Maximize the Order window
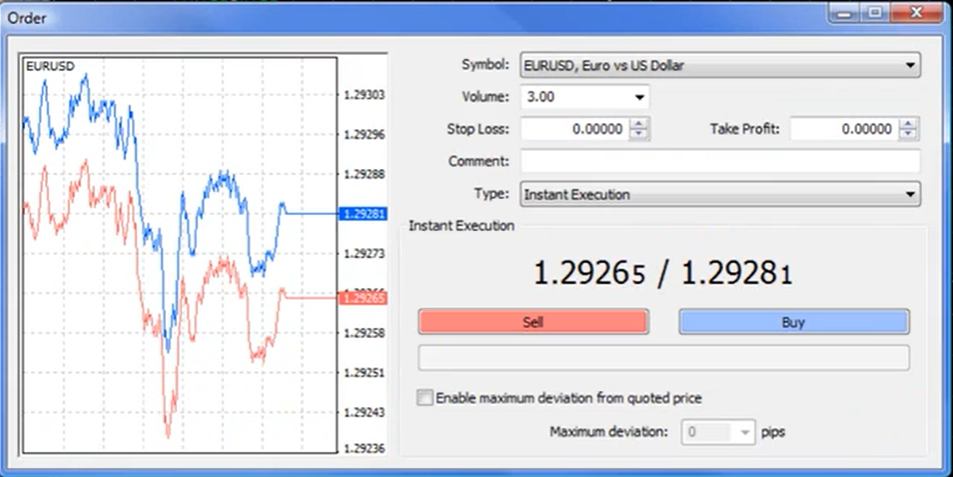Viewport: 953px width, 477px height. coord(875,14)
